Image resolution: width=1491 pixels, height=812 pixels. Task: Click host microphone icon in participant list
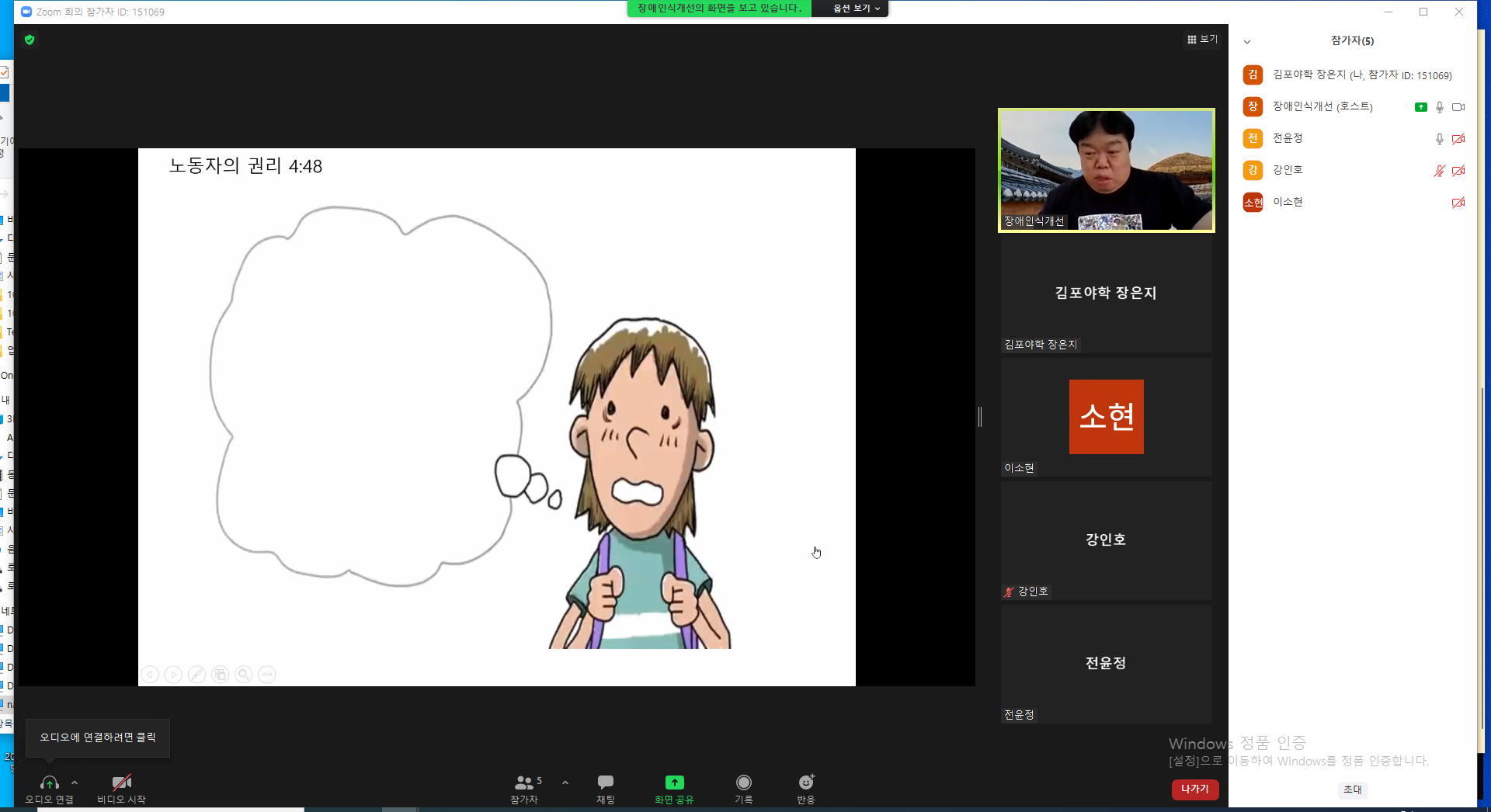coord(1439,107)
